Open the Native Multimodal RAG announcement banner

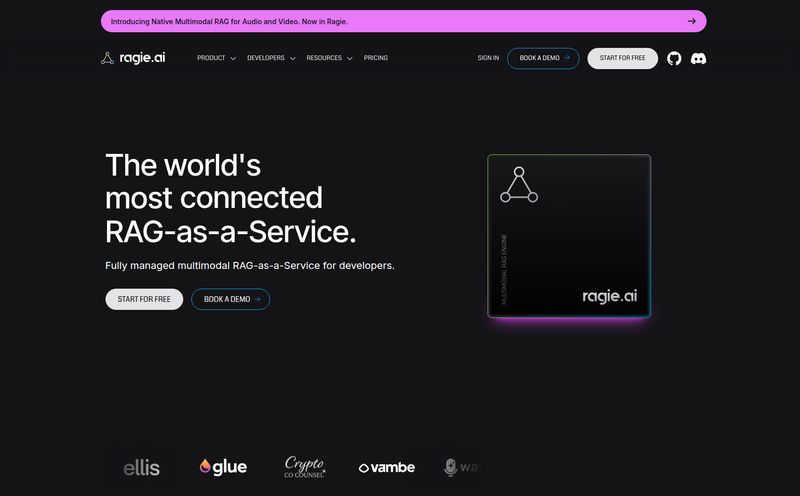point(404,21)
